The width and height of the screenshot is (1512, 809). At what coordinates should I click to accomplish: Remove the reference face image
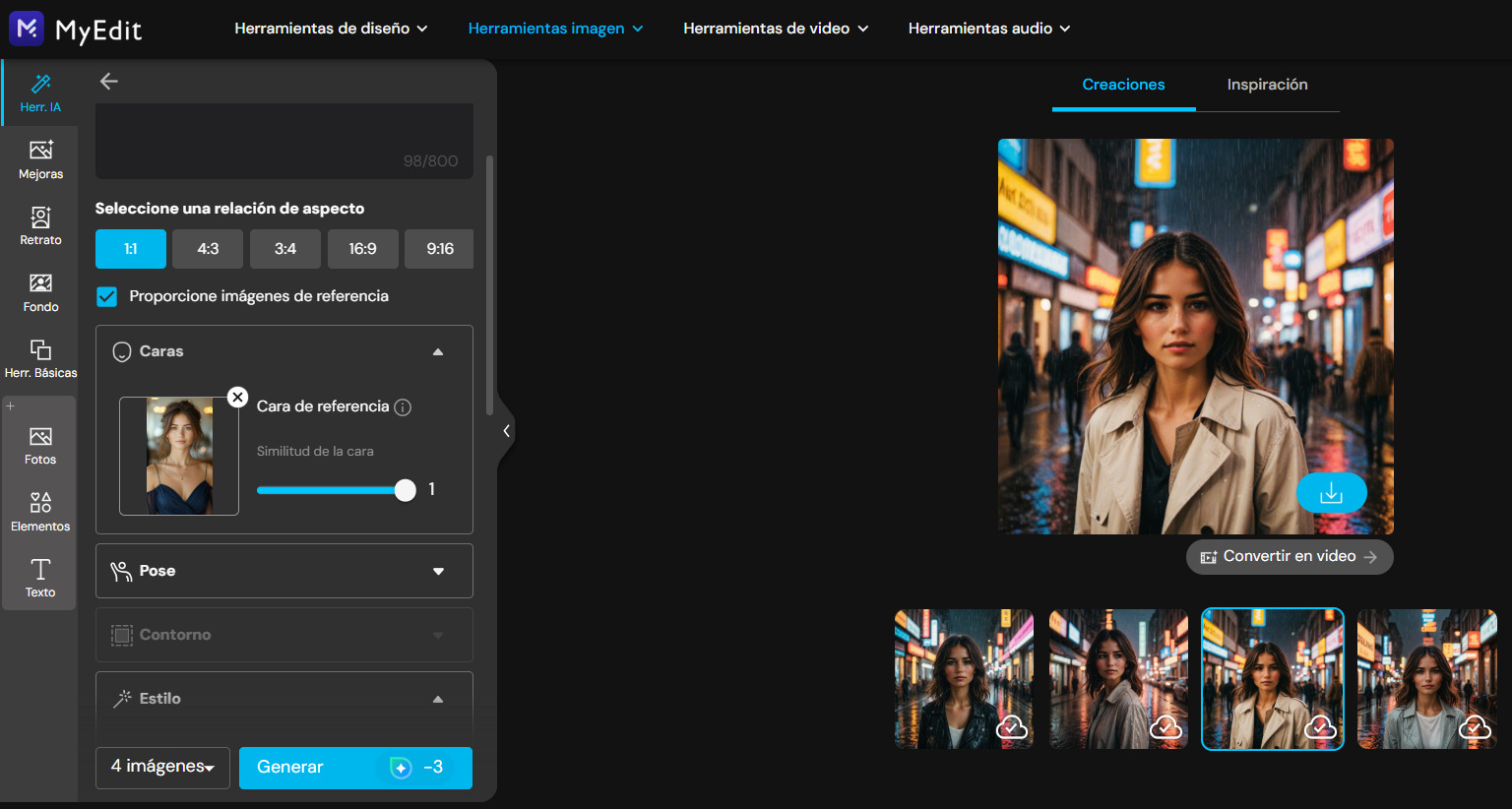[237, 397]
